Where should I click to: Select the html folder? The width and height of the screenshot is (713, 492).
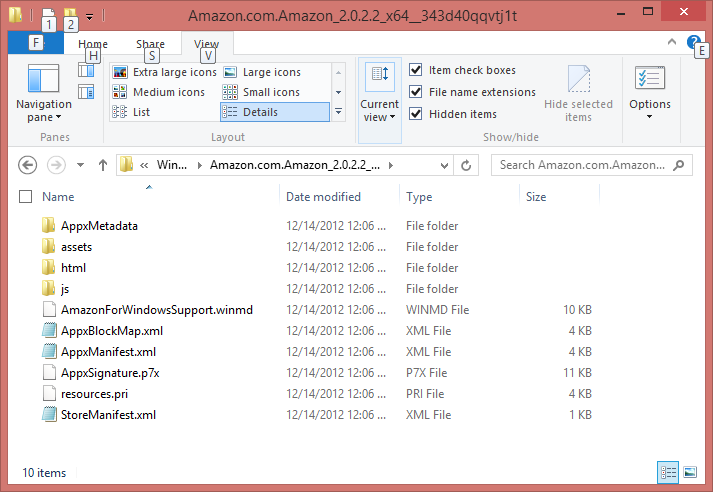coord(73,268)
